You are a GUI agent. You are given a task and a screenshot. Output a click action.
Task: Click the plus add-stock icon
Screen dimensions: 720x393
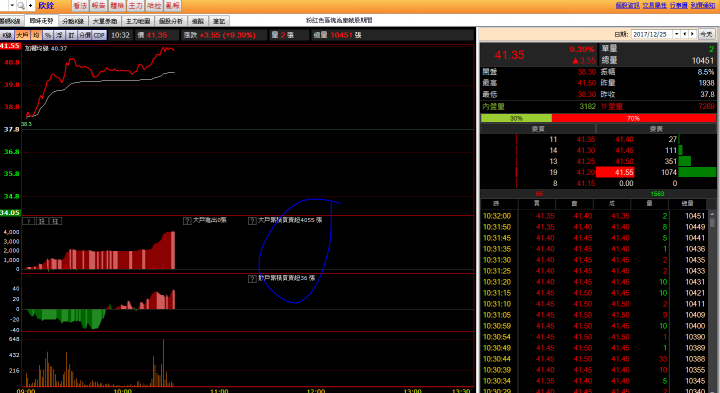pos(30,6)
